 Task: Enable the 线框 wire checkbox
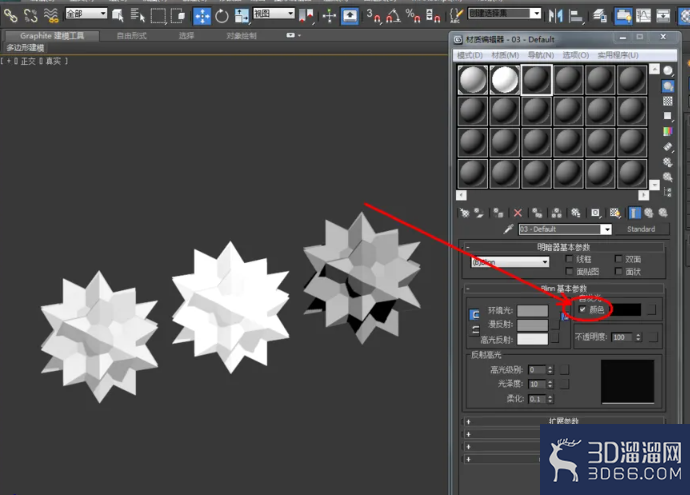coord(569,259)
